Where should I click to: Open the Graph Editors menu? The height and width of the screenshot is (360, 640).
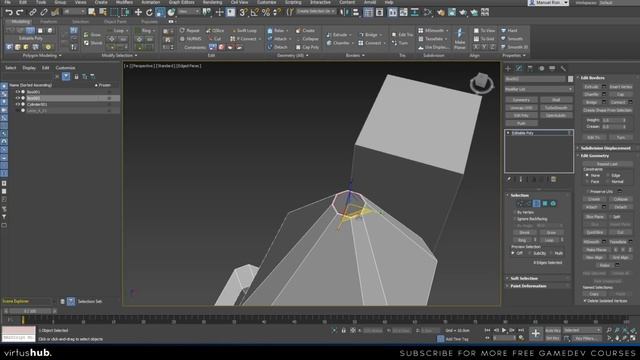181,2
